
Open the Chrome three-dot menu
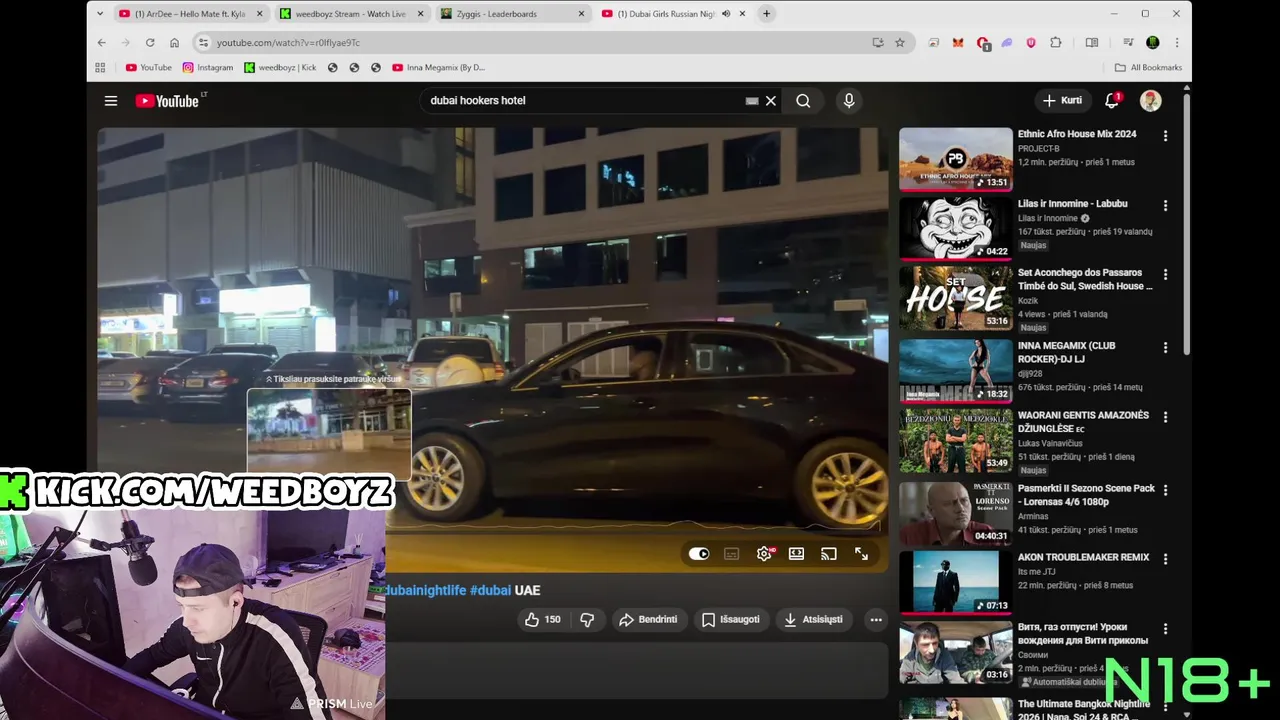[x=1177, y=43]
